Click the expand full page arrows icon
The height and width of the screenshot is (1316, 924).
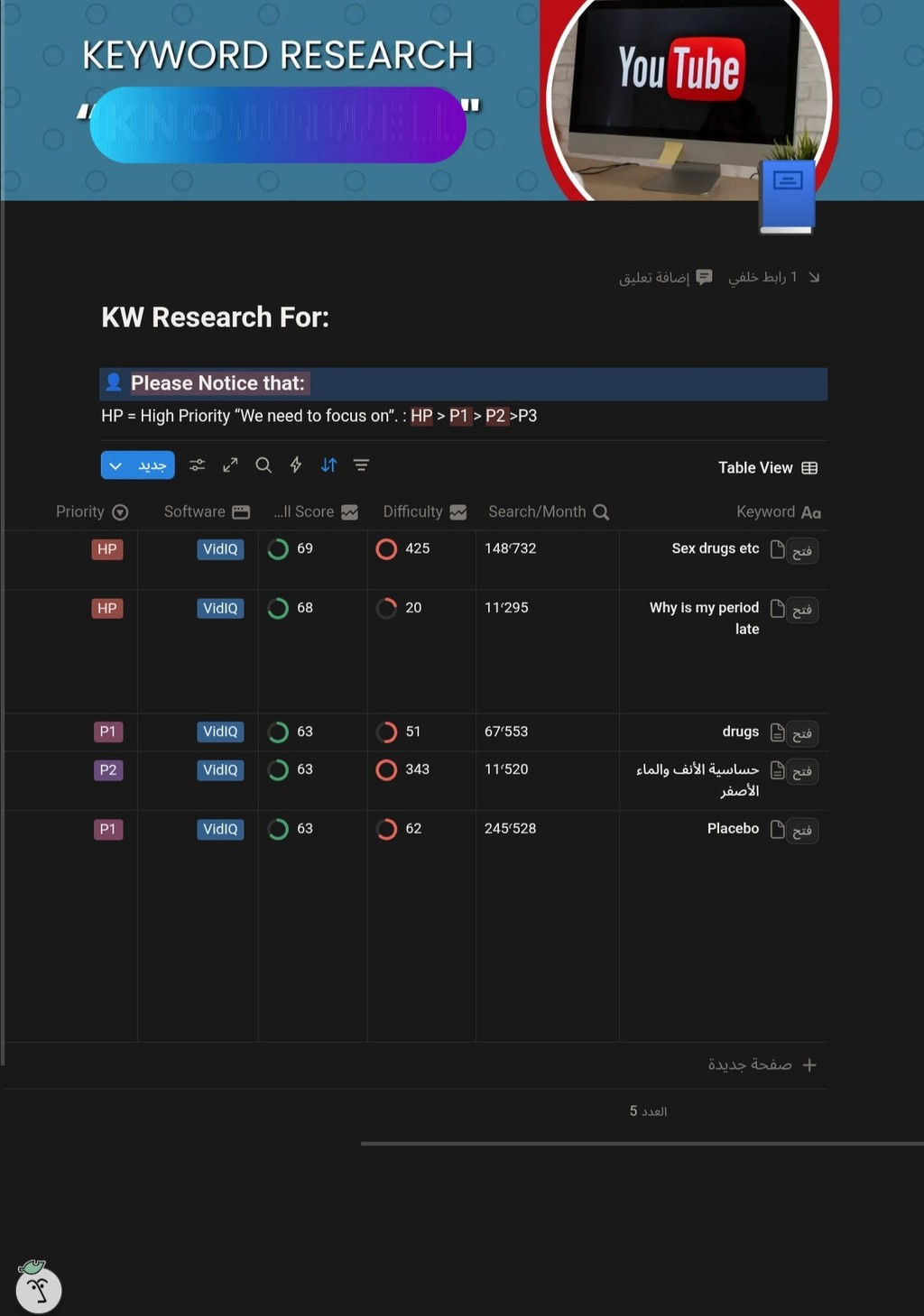click(230, 465)
